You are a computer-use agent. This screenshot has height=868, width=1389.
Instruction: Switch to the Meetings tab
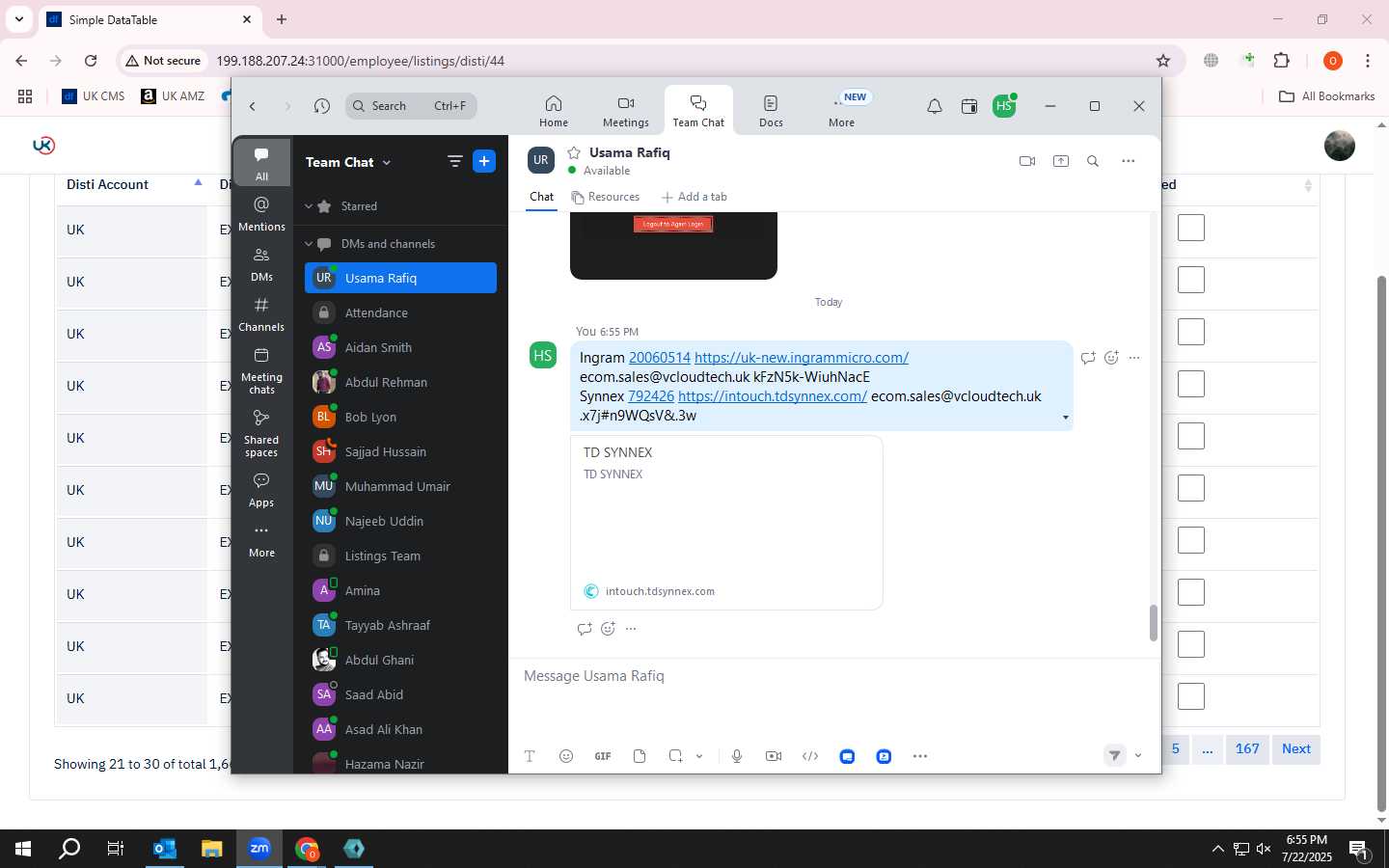point(626,111)
